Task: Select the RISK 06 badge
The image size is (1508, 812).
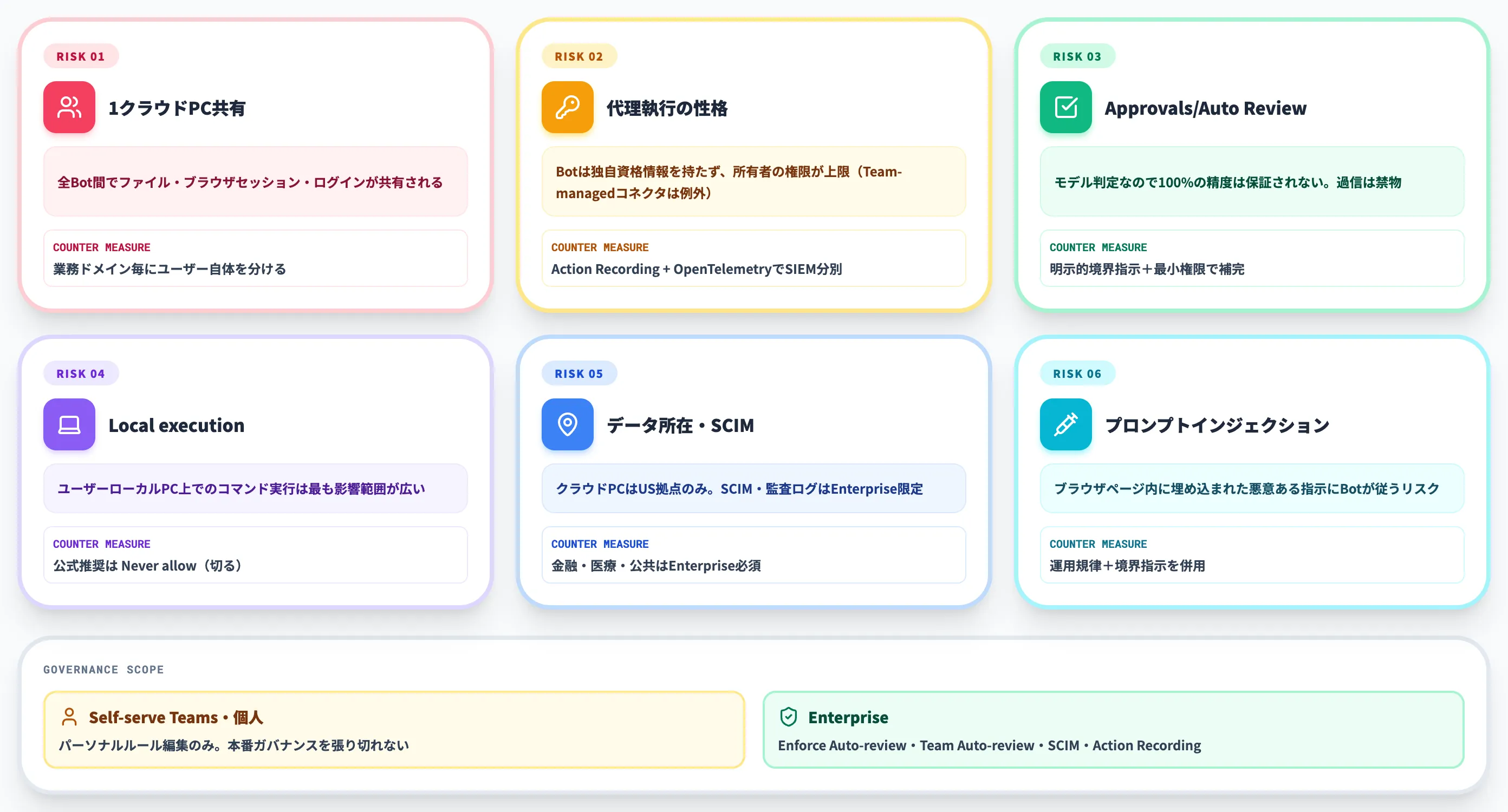Action: pyautogui.click(x=1077, y=373)
